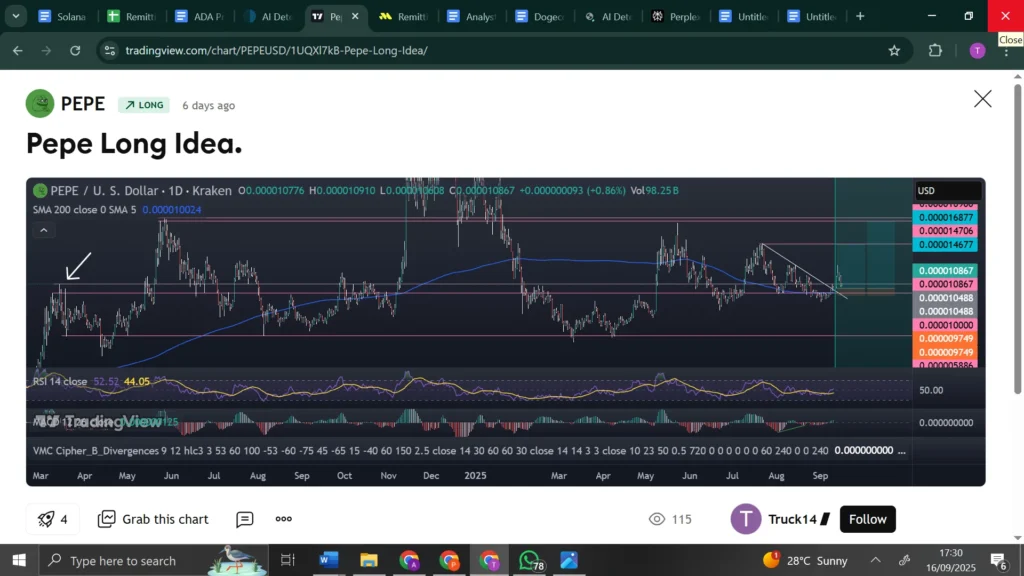Open File Explorer from the taskbar
The height and width of the screenshot is (576, 1024).
(x=369, y=560)
